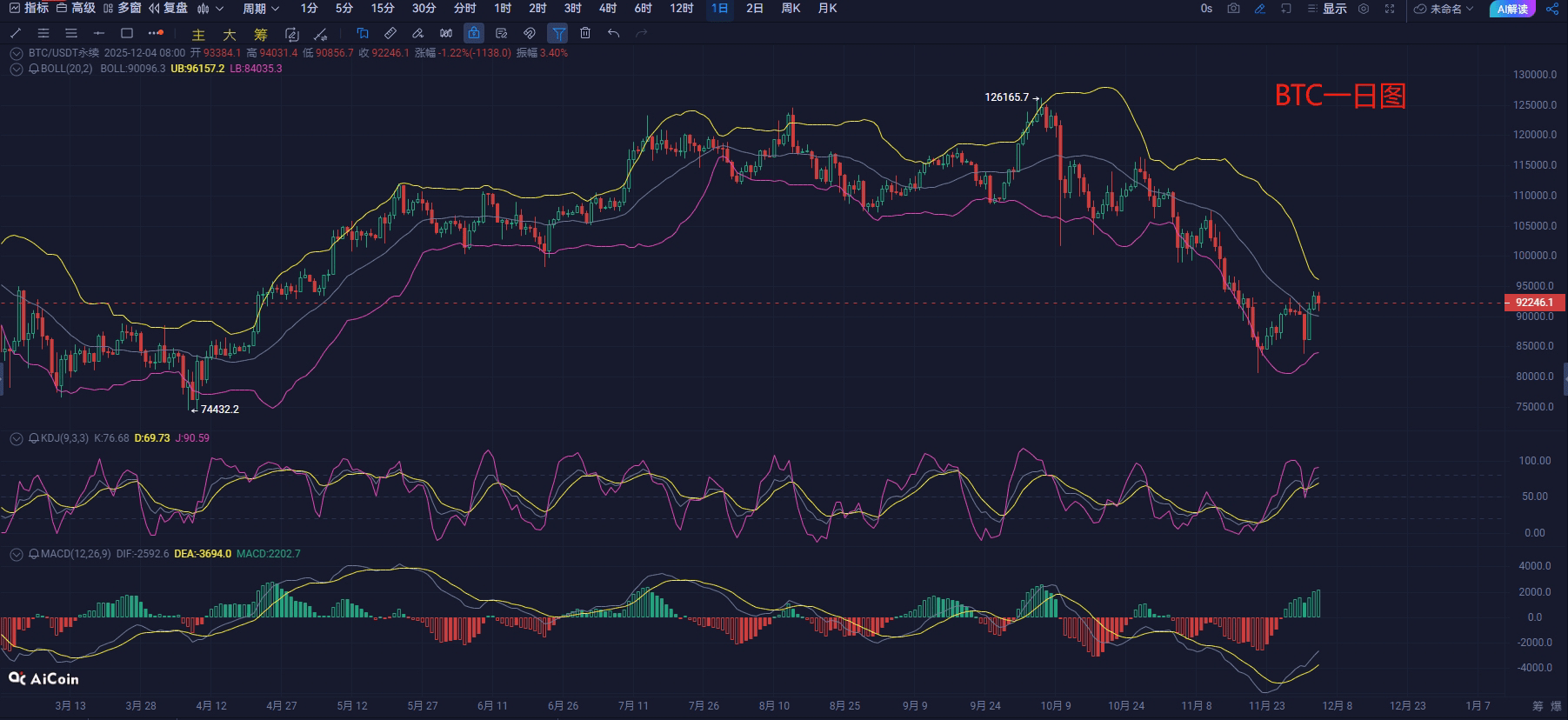This screenshot has height=720, width=1568.
Task: Open the 周期 period dropdown
Action: pos(260,9)
